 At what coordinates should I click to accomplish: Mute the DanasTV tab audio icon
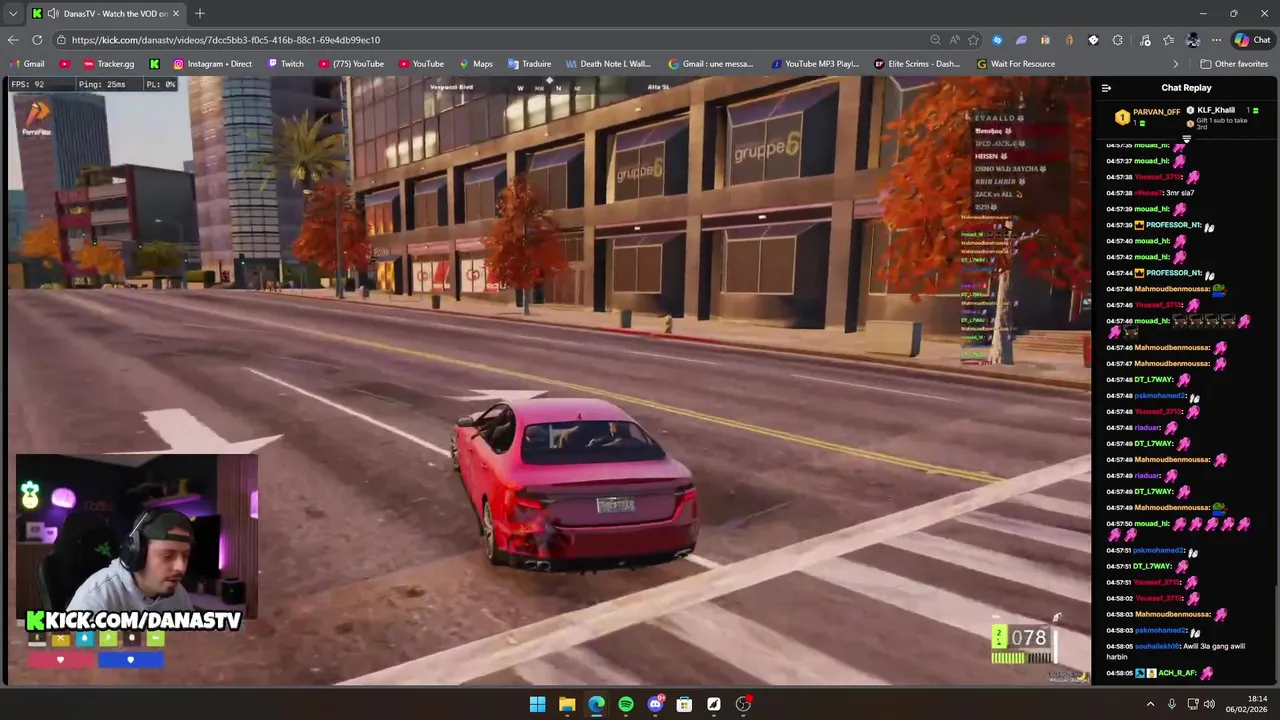(52, 13)
